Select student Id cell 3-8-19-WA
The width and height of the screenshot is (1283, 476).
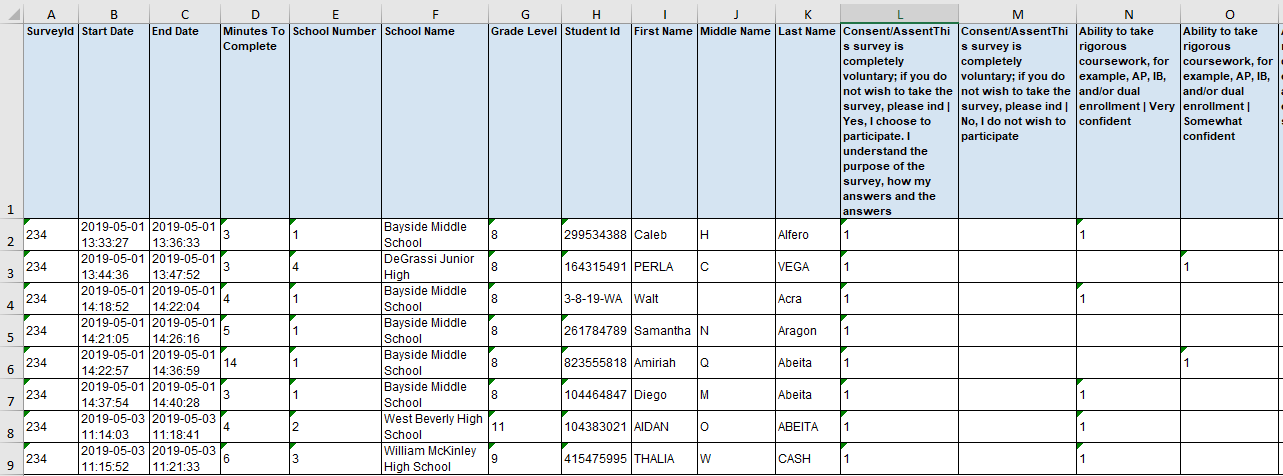[x=596, y=299]
